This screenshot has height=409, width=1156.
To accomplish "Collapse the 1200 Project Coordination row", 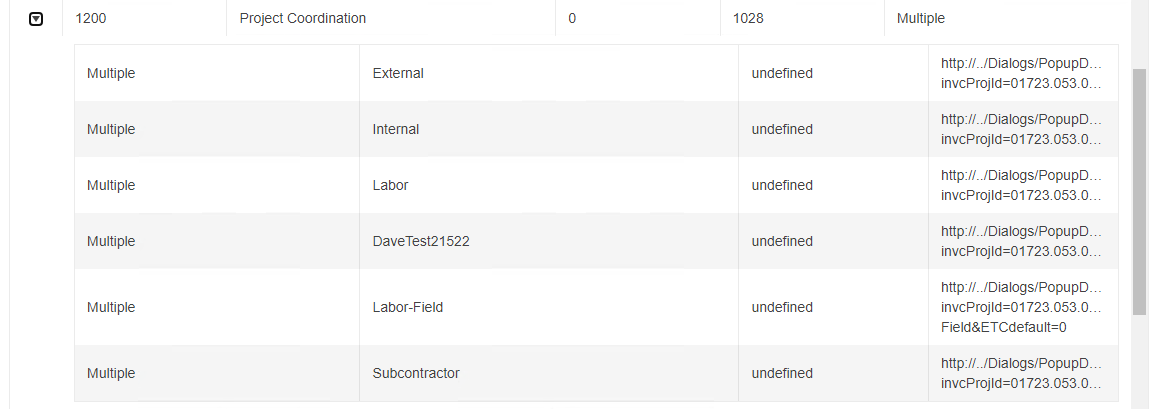I will coord(36,18).
